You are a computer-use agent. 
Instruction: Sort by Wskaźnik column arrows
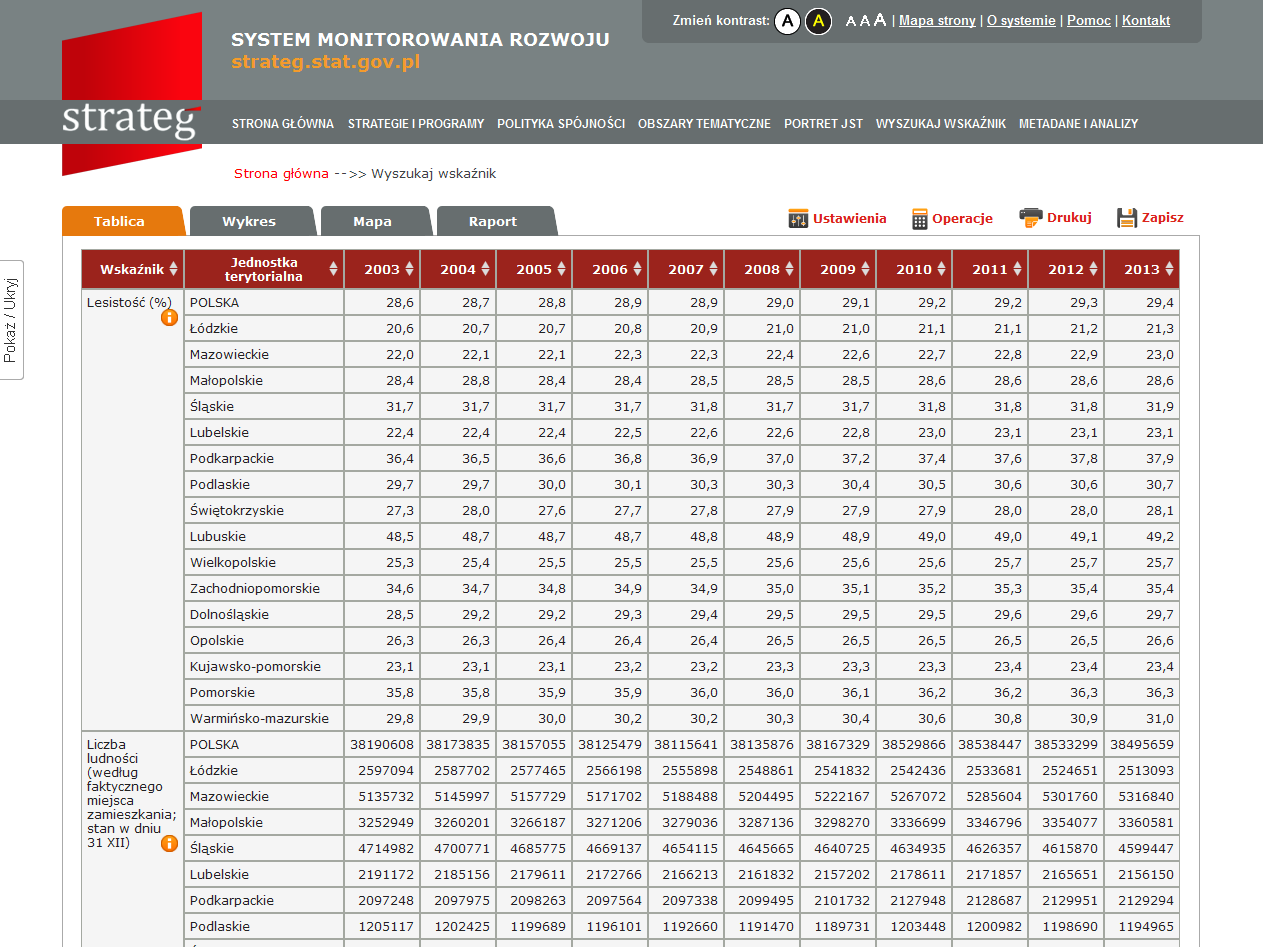pyautogui.click(x=173, y=269)
